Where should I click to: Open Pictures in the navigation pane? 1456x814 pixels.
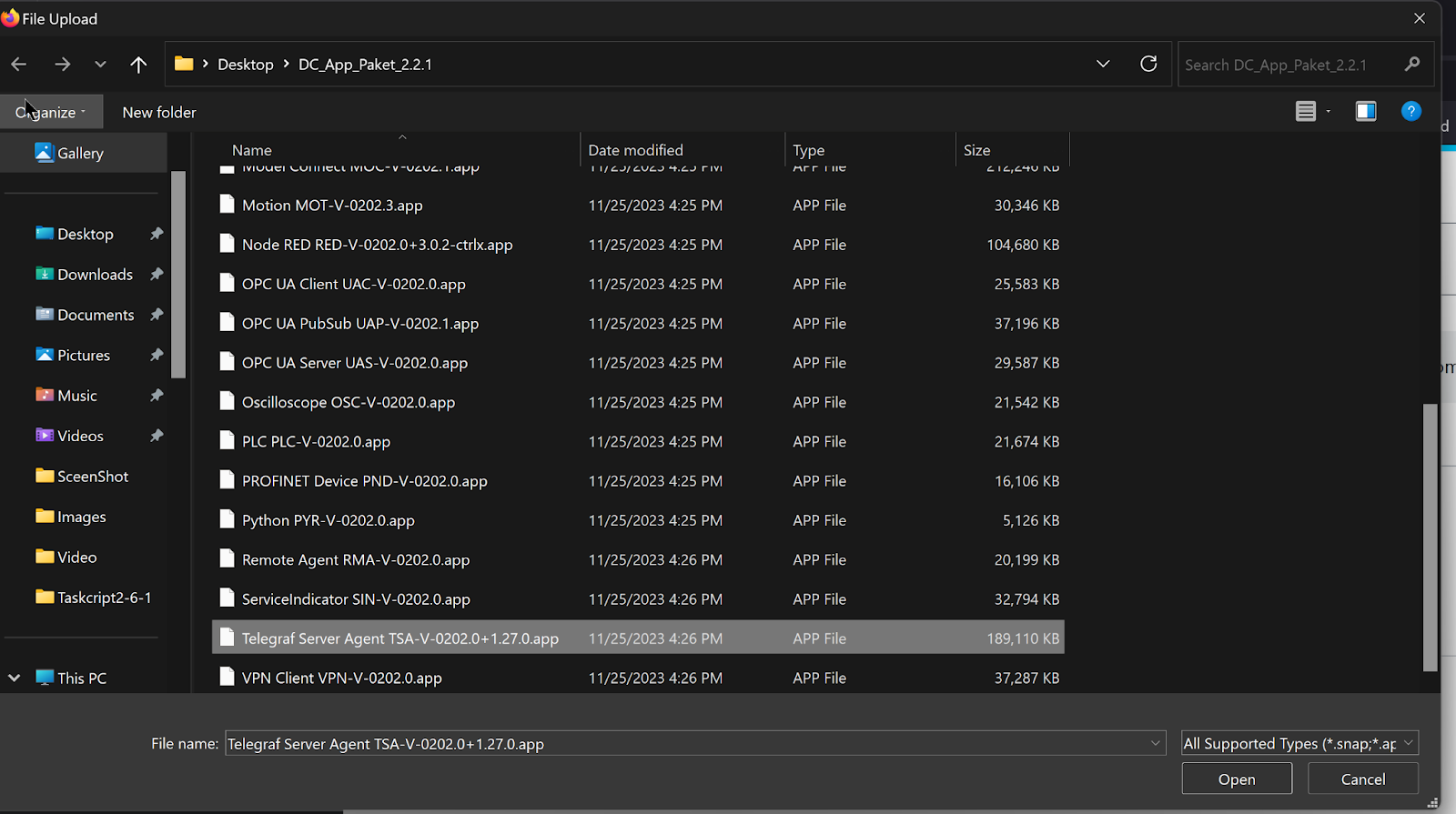pos(84,355)
